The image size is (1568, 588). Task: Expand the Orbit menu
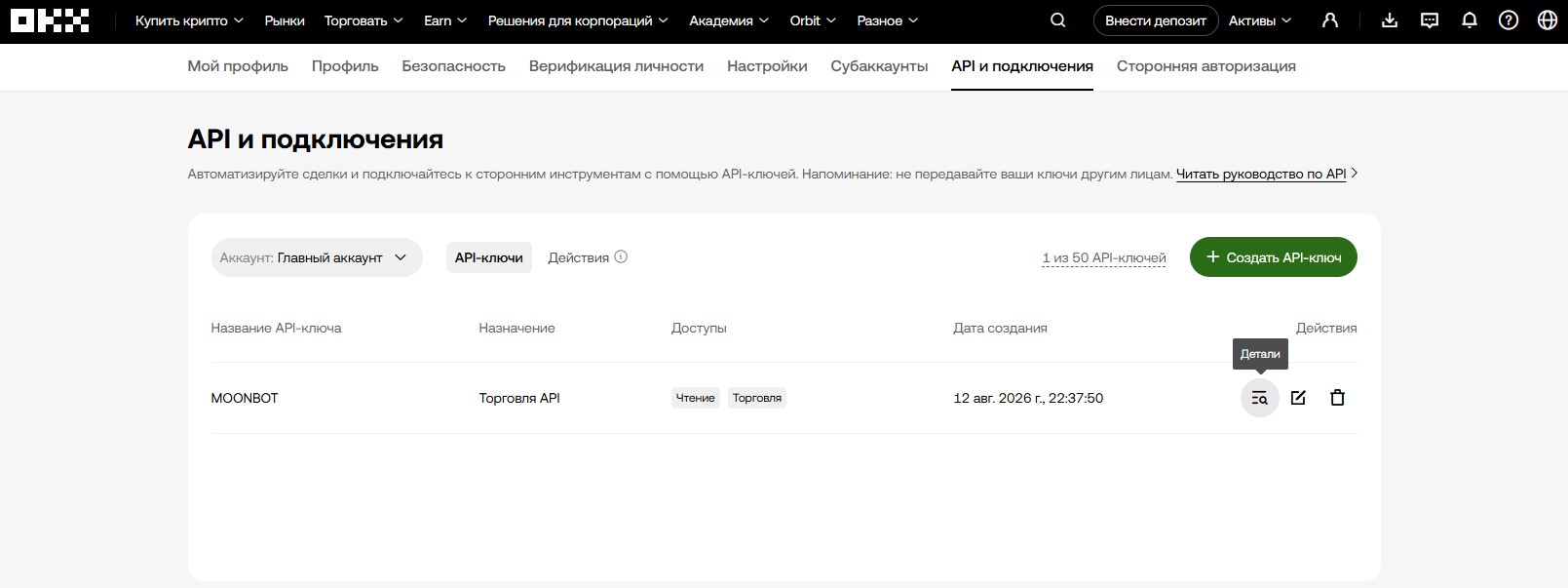[813, 20]
